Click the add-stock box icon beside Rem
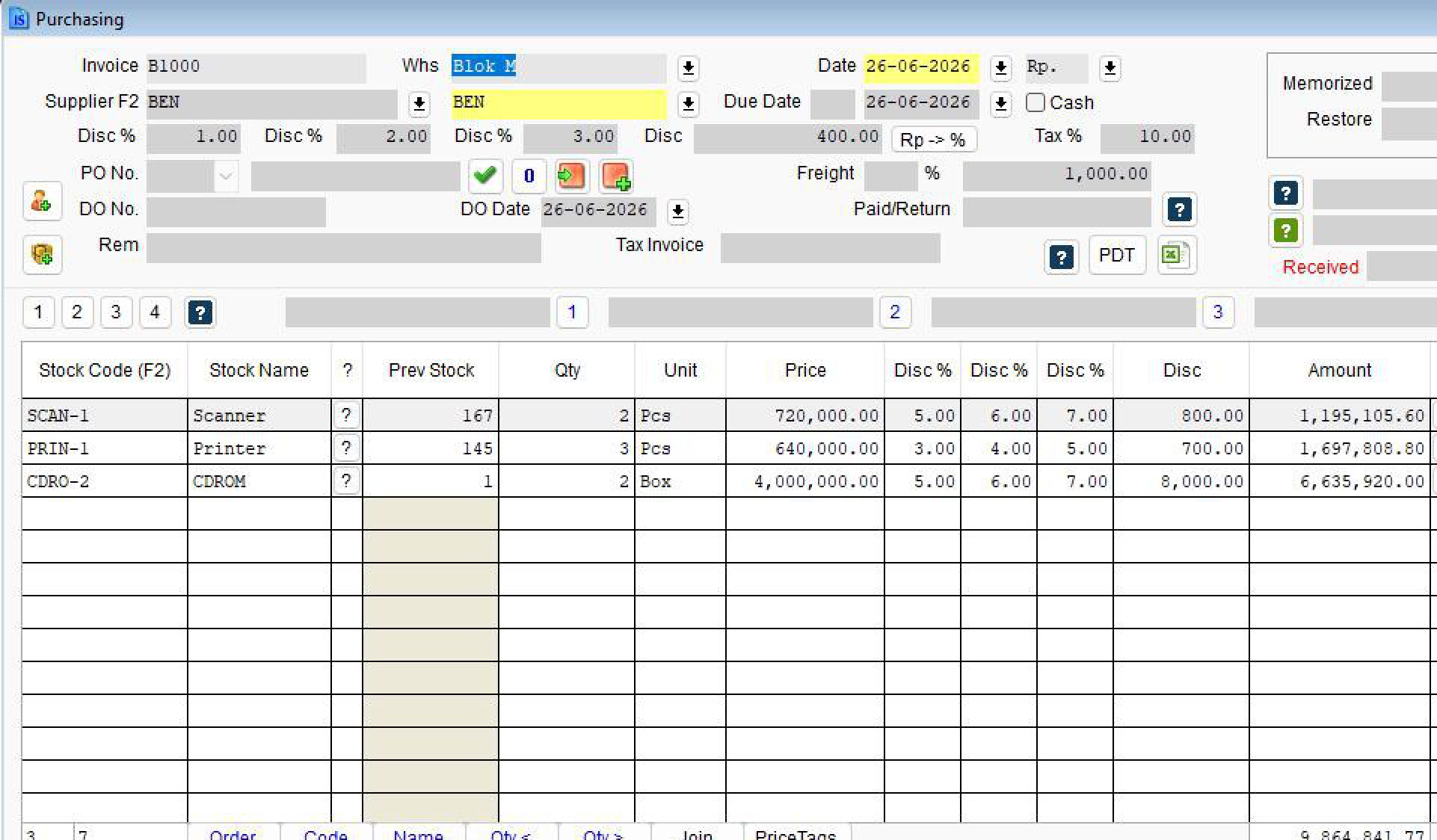This screenshot has height=840, width=1437. pyautogui.click(x=42, y=255)
